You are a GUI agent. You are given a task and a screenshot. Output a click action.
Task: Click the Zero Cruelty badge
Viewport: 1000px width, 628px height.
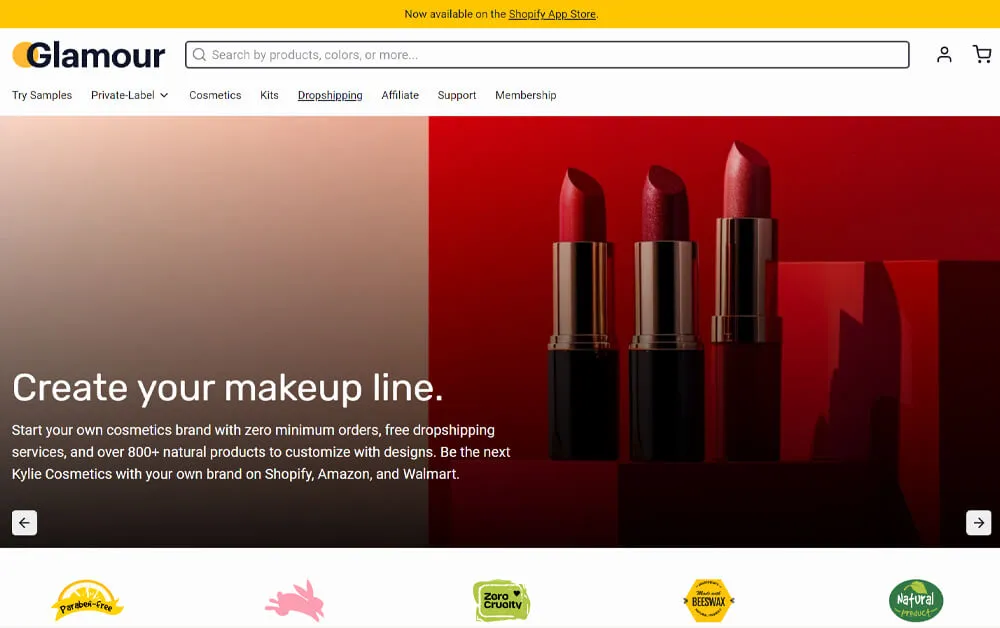coord(501,600)
